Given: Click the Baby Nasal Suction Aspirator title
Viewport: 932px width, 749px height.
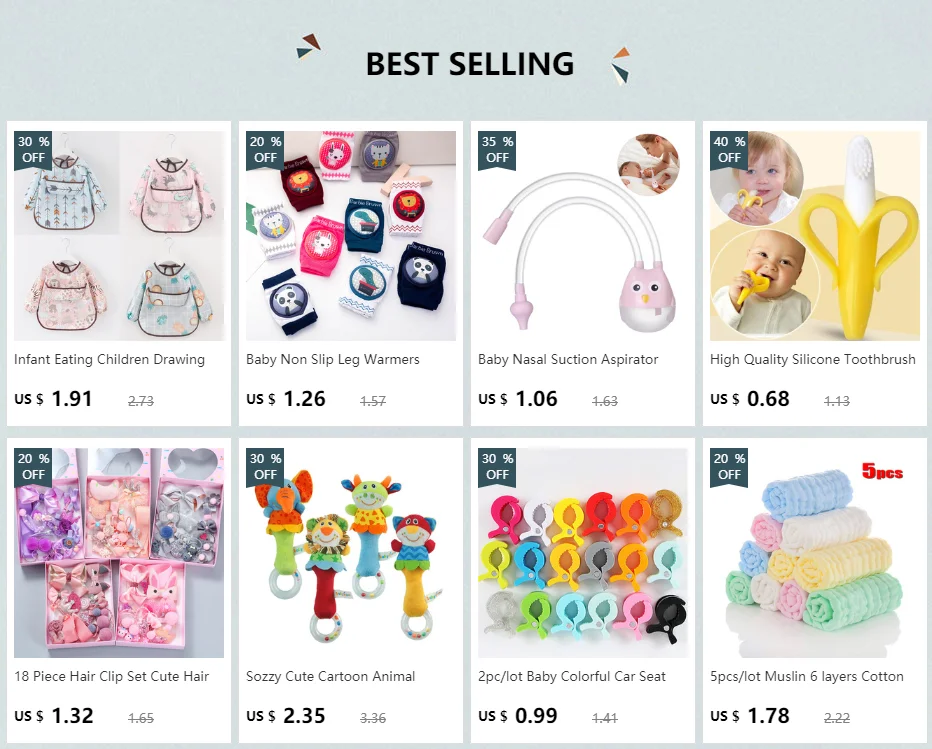Looking at the screenshot, I should pos(568,360).
